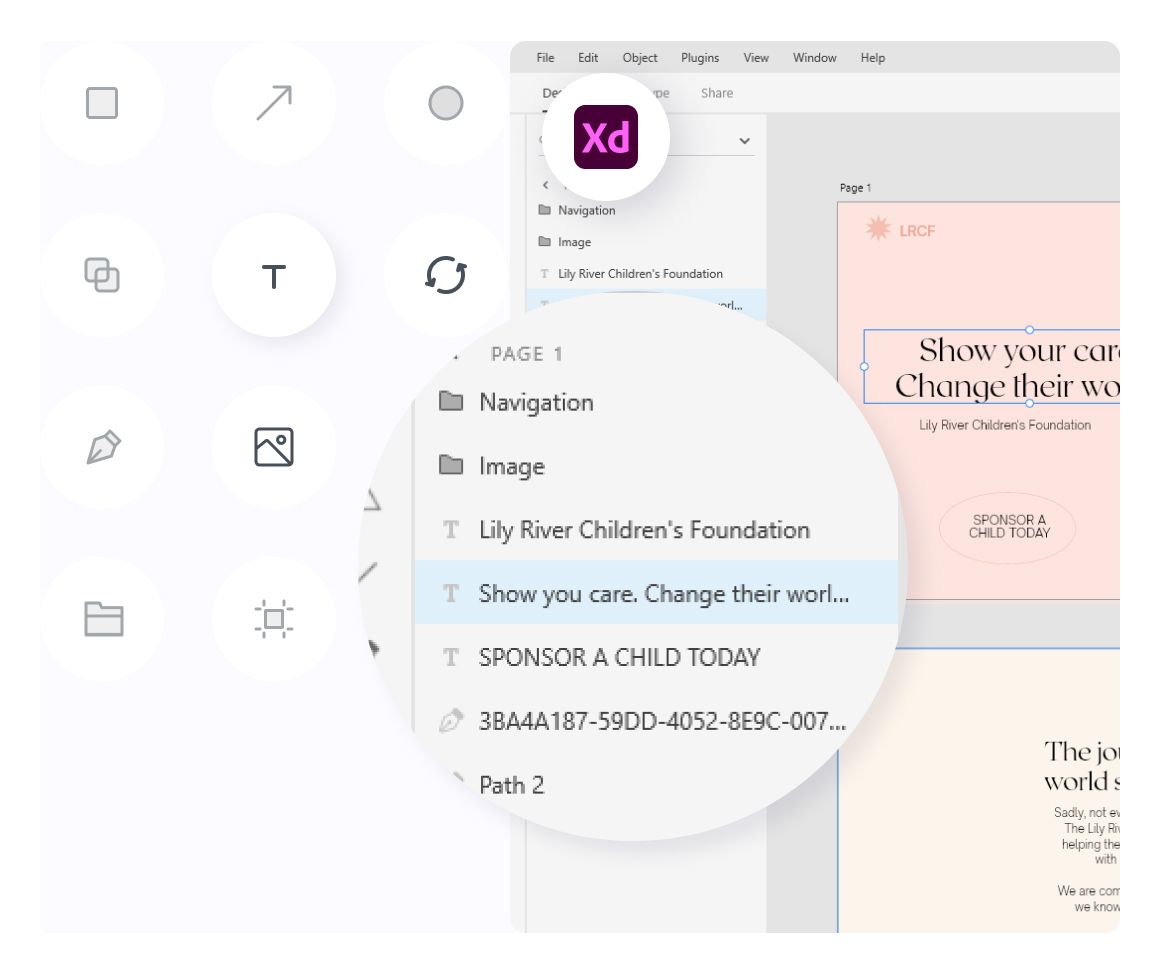1160x973 pixels.
Task: Click the SPONSOR A CHILD TODAY oval button
Action: (x=1008, y=527)
